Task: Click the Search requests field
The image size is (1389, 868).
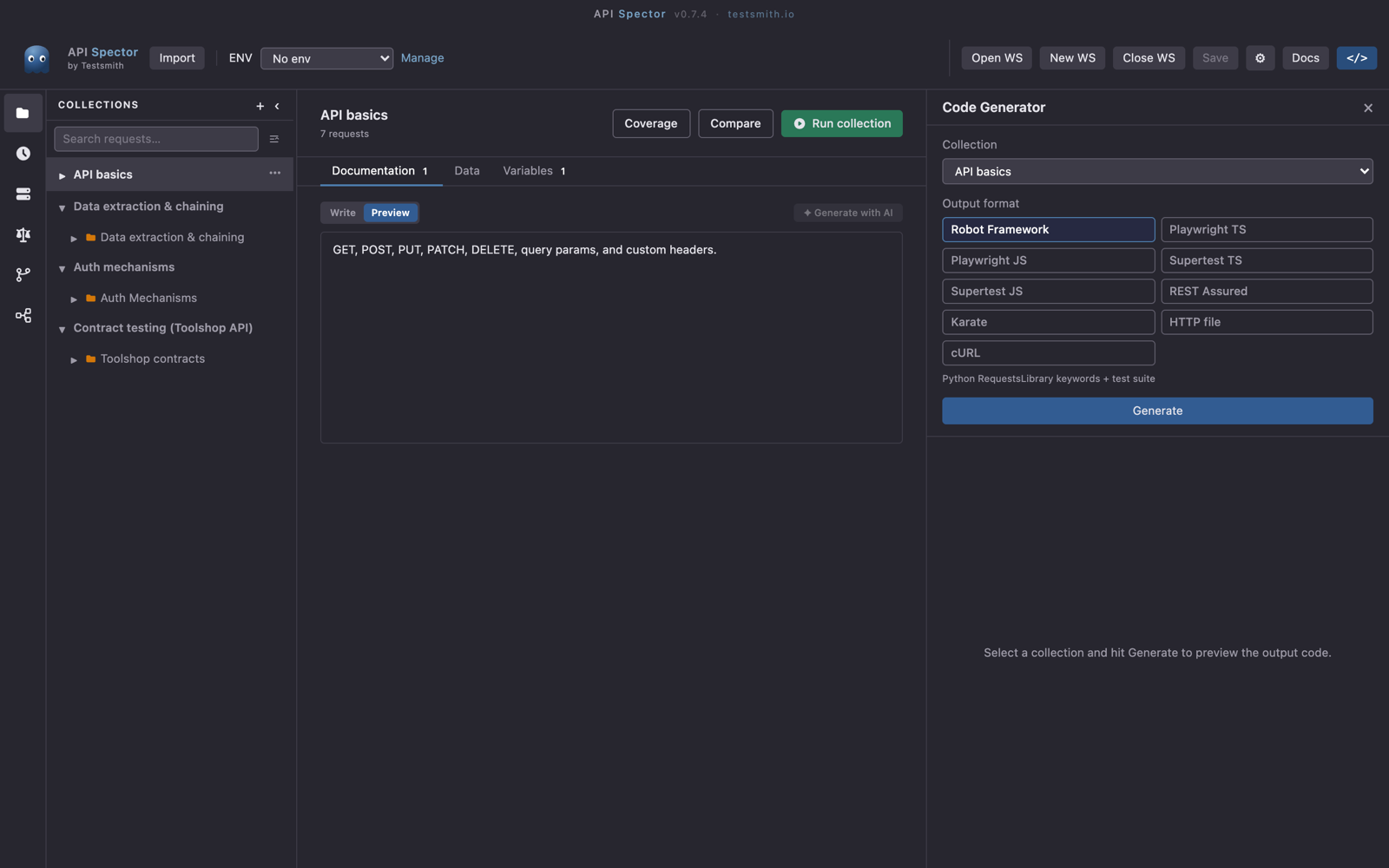Action: (x=156, y=139)
